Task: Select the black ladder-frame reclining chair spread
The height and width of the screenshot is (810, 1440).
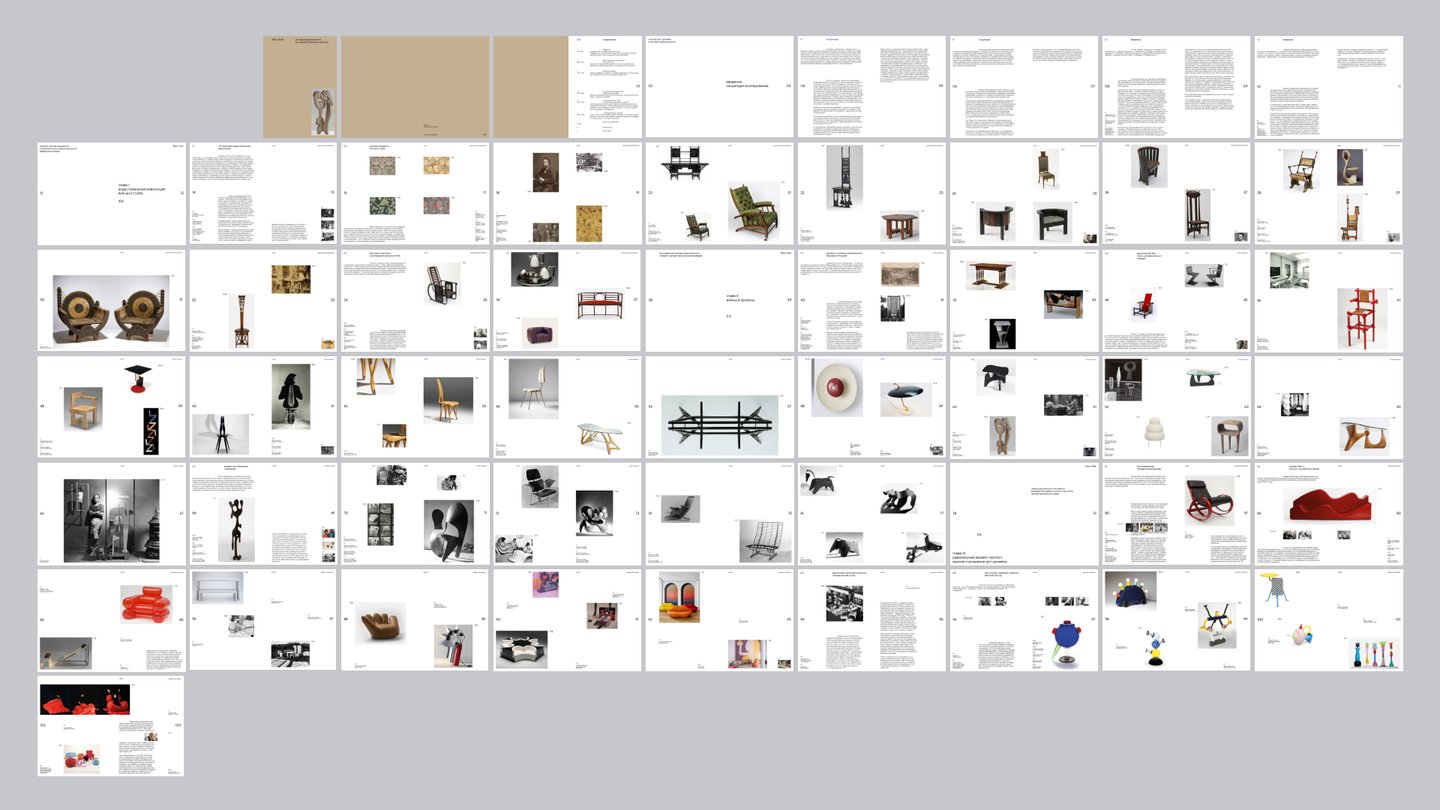Action: (x=415, y=301)
